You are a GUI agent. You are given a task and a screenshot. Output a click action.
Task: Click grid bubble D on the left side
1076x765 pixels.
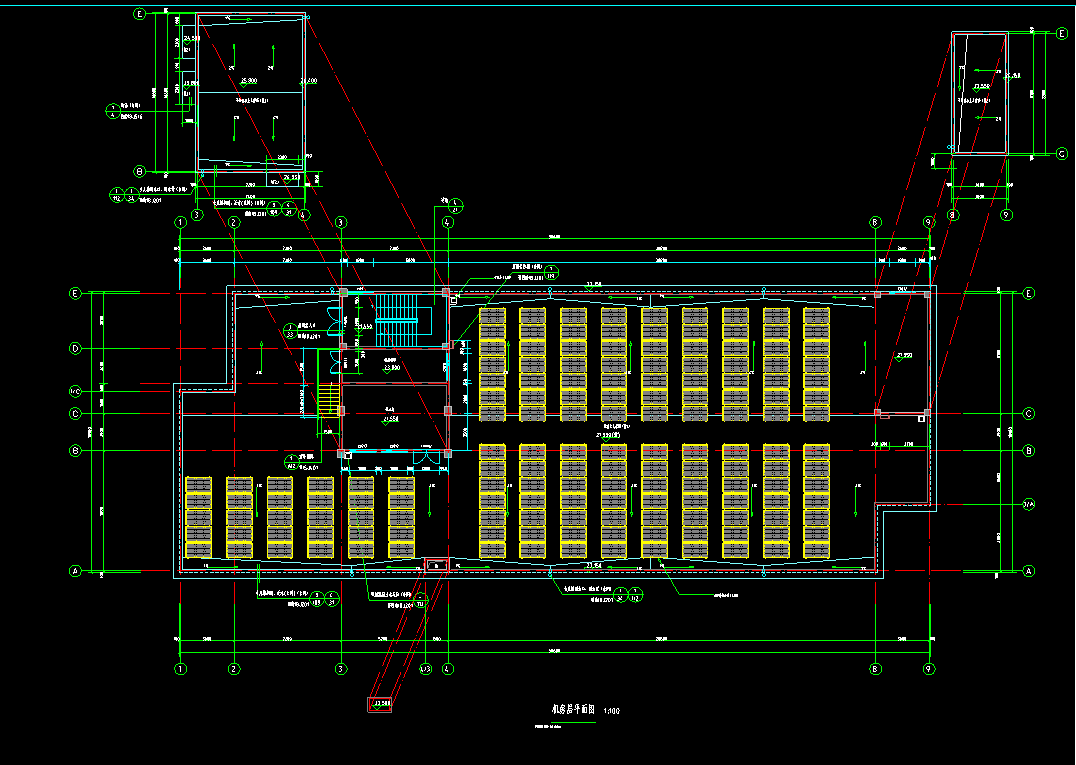[75, 348]
